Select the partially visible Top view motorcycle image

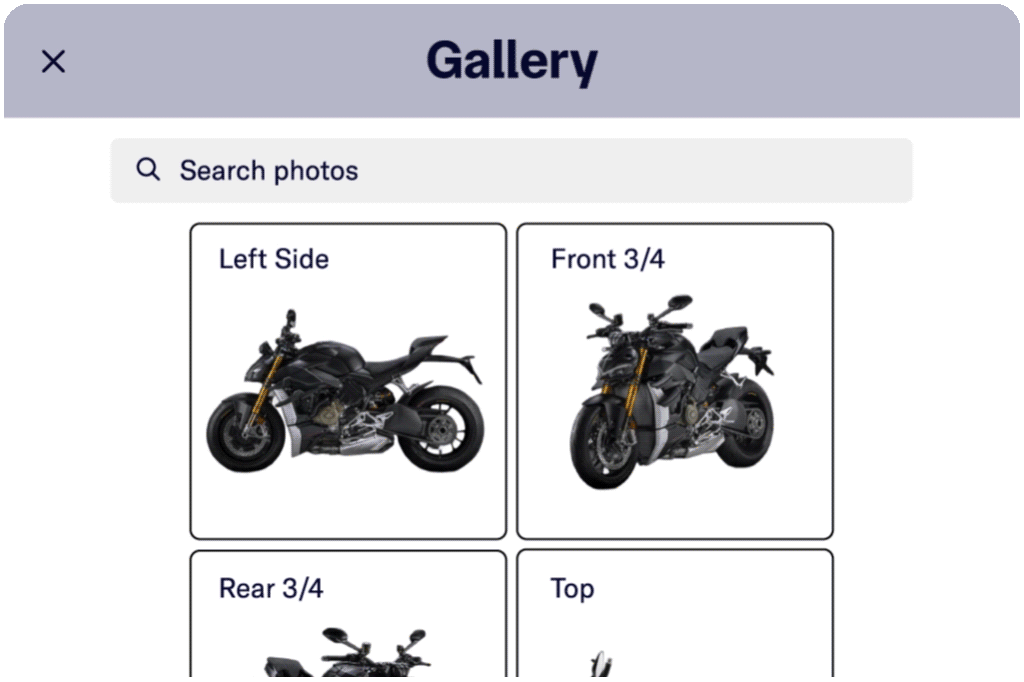(x=601, y=663)
